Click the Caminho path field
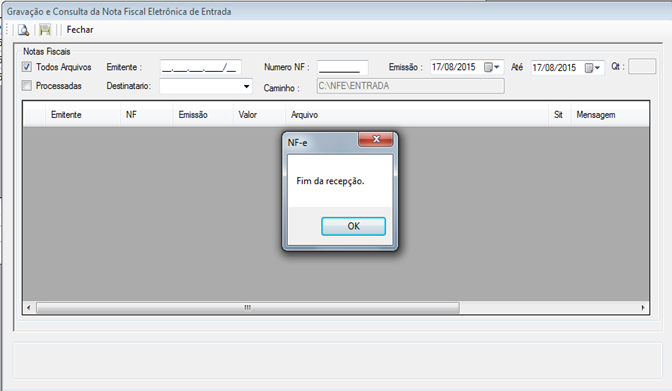The width and height of the screenshot is (672, 391). [411, 86]
